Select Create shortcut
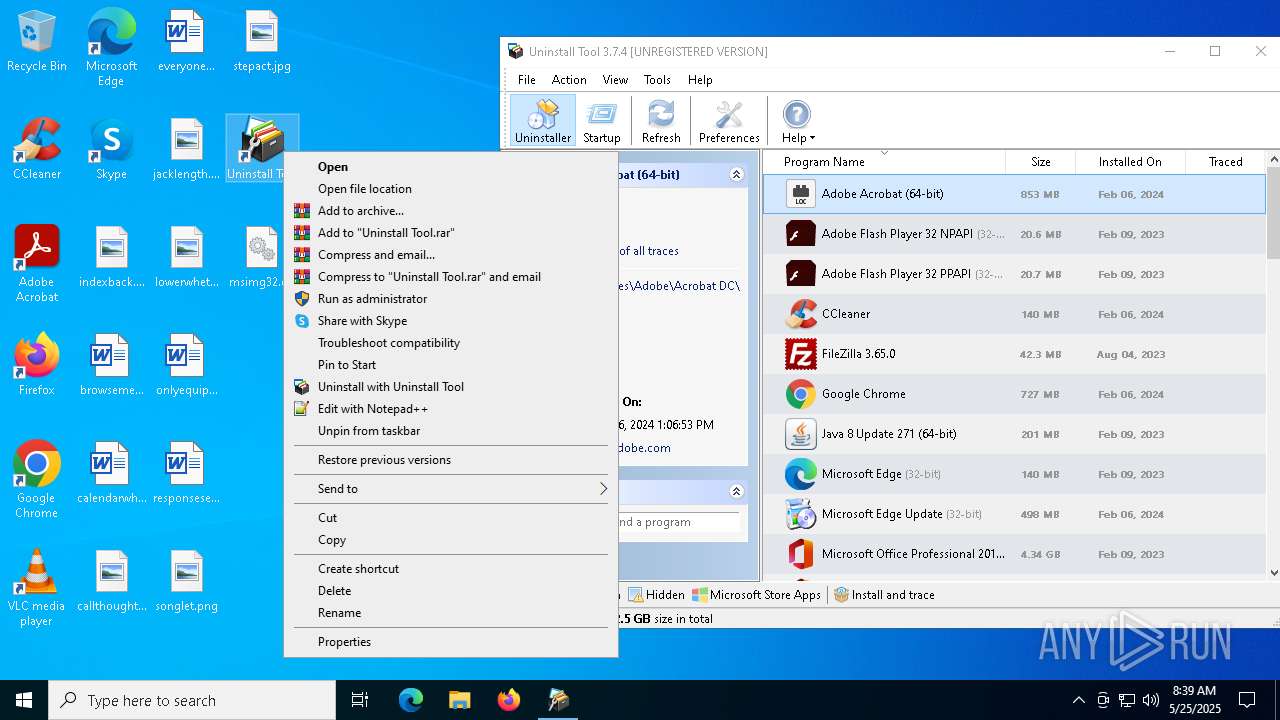This screenshot has width=1280, height=720. (x=451, y=569)
